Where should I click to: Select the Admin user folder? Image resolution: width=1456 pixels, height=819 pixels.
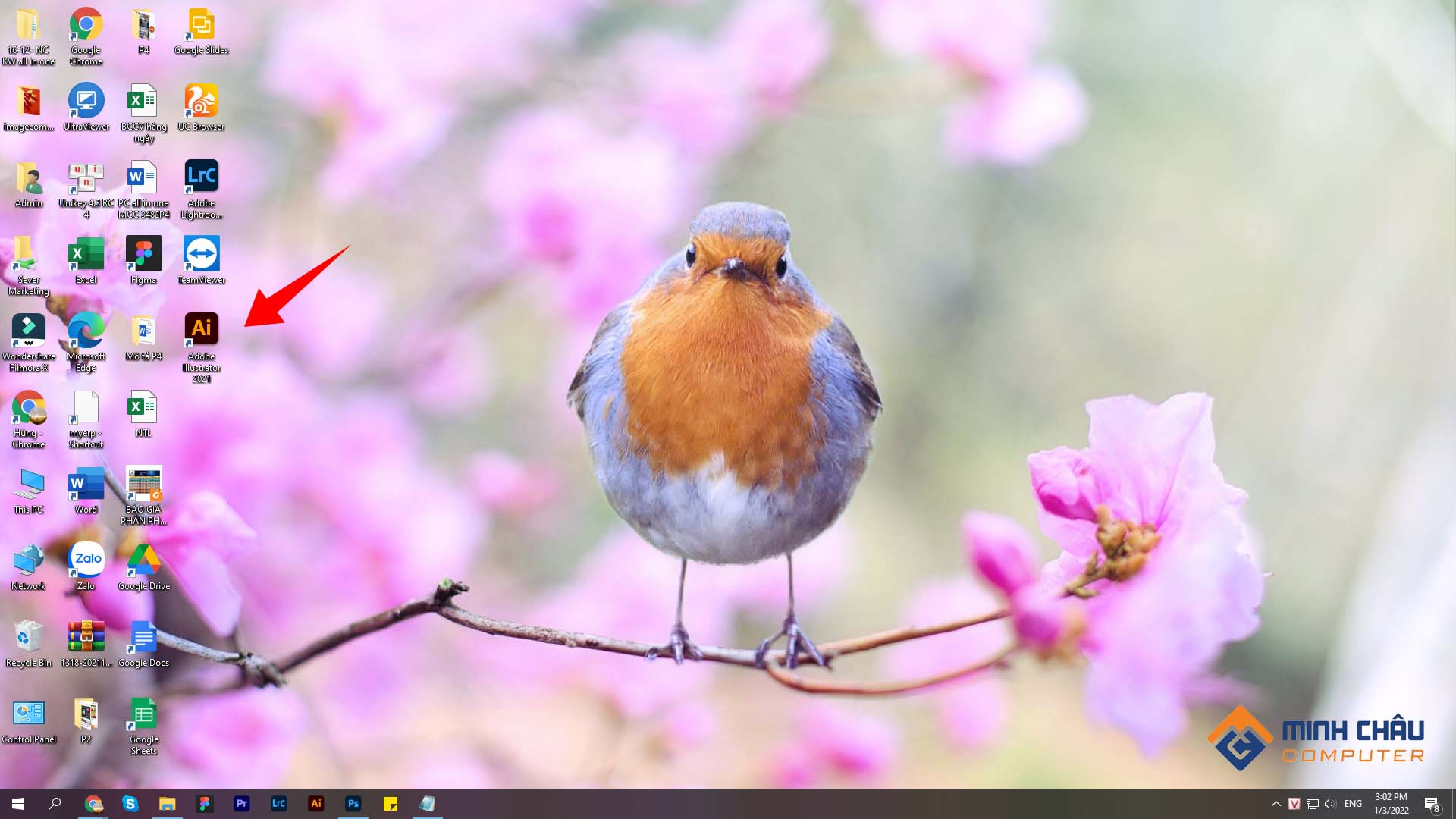coord(28,184)
